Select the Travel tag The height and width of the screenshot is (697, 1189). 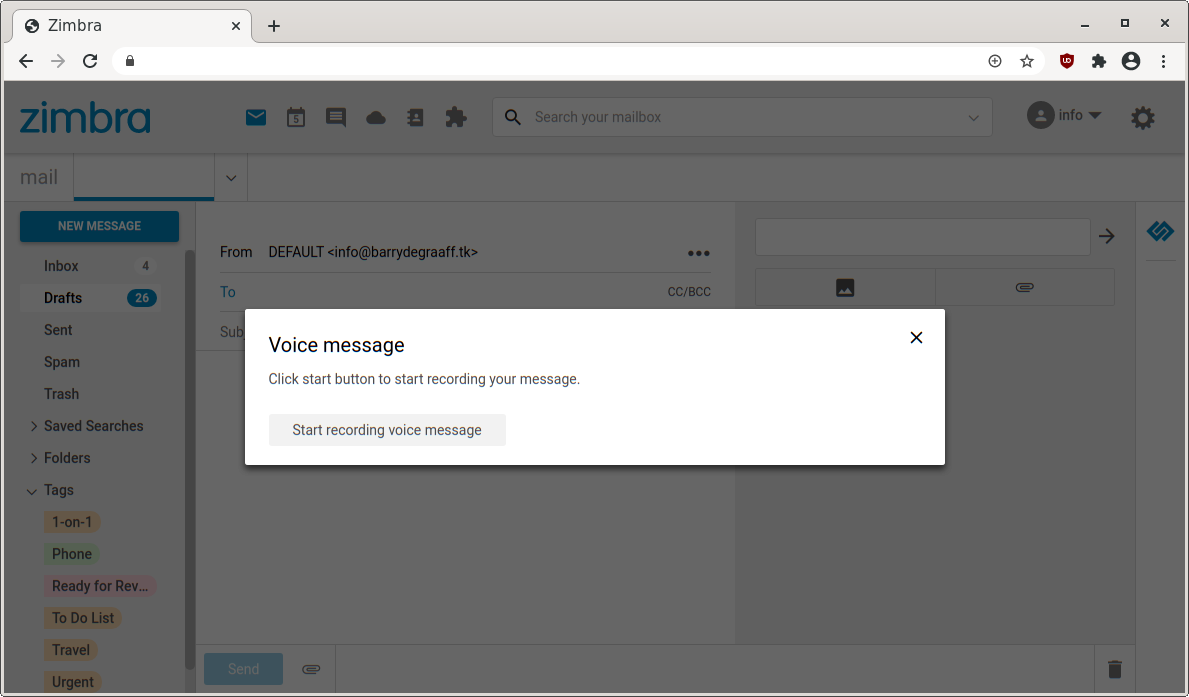[x=71, y=649]
